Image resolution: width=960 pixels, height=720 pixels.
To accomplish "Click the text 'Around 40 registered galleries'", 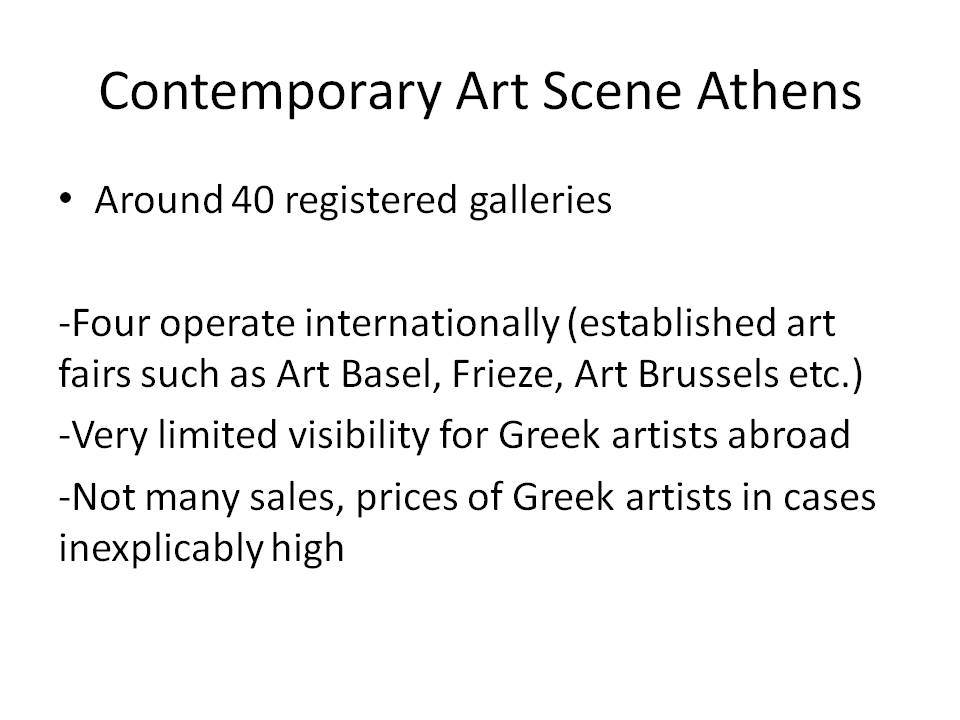I will (x=353, y=200).
